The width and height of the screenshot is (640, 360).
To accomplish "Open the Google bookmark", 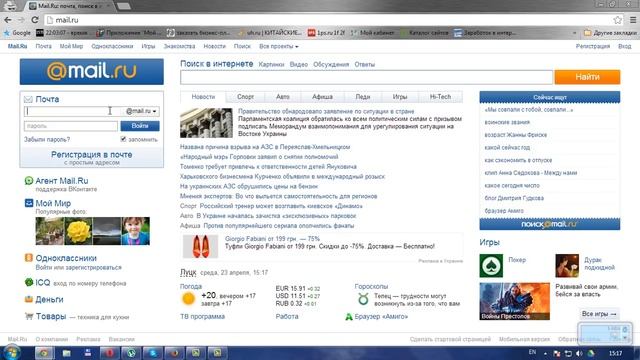I will click(17, 33).
